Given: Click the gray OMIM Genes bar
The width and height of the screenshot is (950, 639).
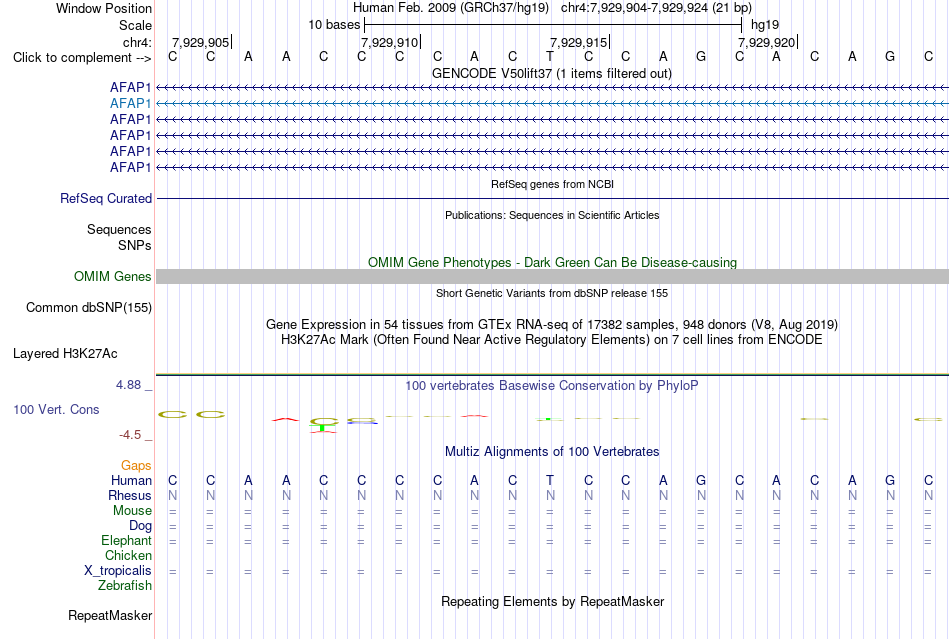Looking at the screenshot, I should pos(553,277).
